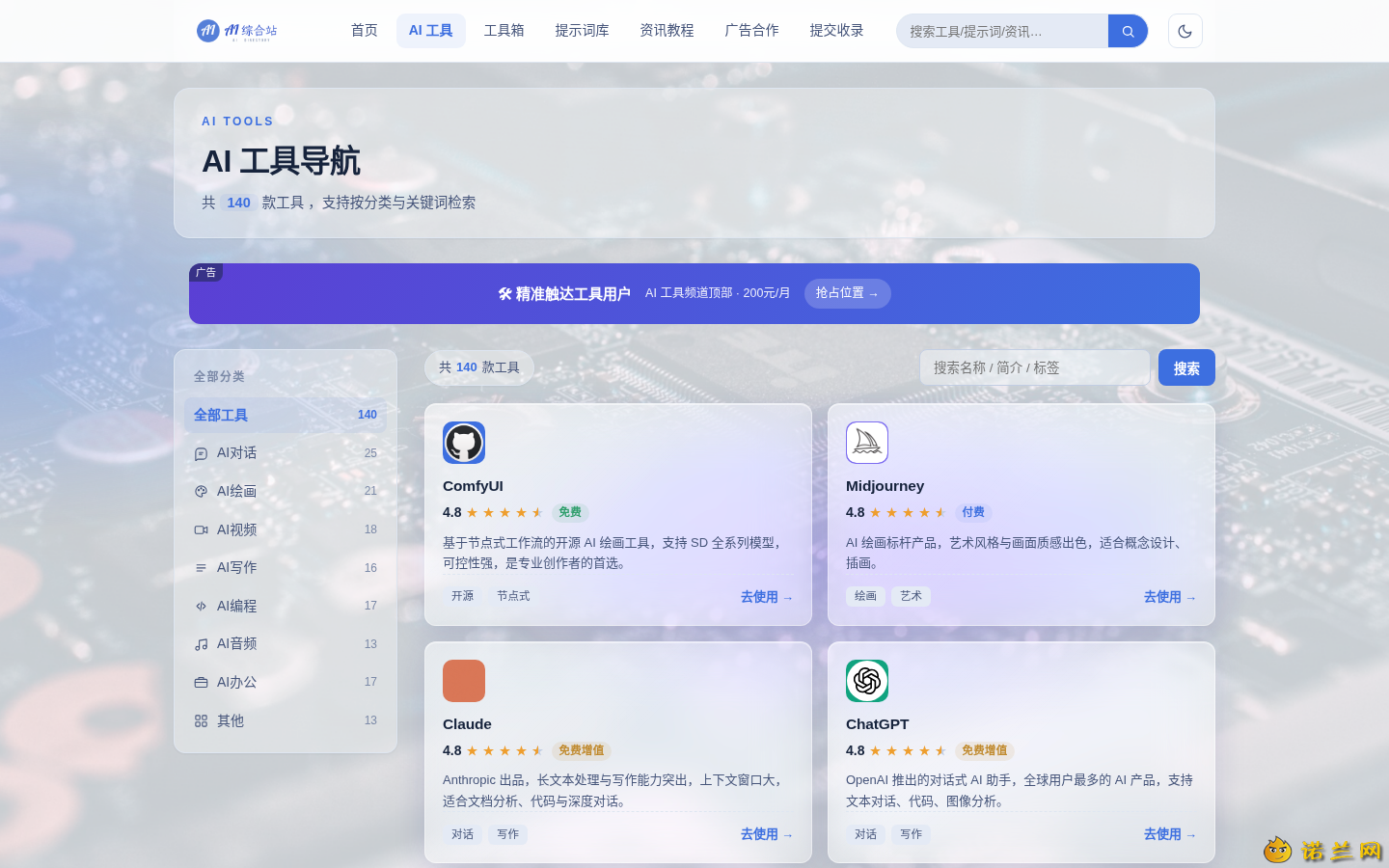Open the 广告合作 nav item
This screenshot has height=868, width=1389.
click(751, 31)
